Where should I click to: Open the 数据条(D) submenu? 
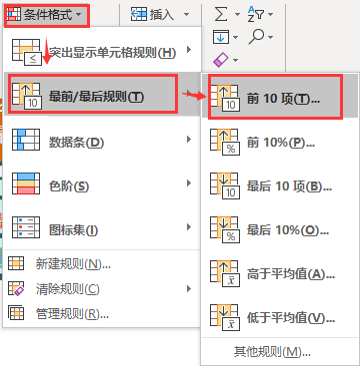102,141
